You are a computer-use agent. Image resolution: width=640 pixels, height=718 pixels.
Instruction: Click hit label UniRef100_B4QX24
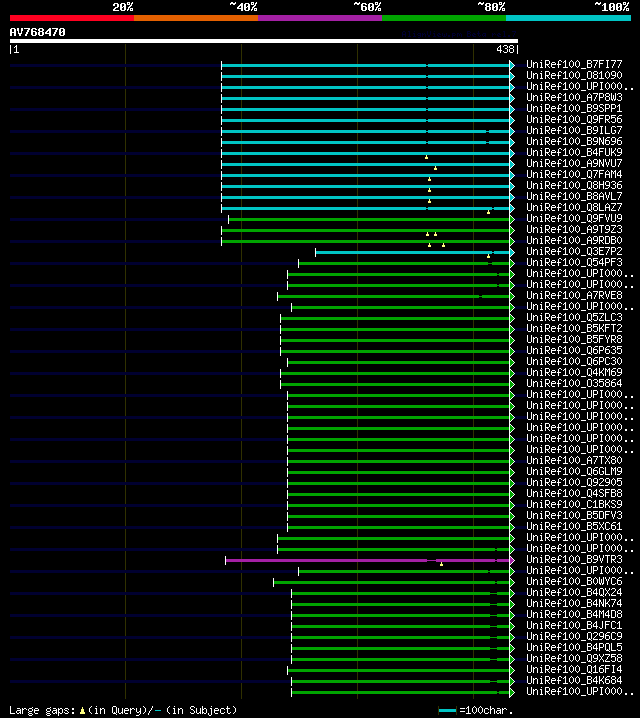[574, 592]
